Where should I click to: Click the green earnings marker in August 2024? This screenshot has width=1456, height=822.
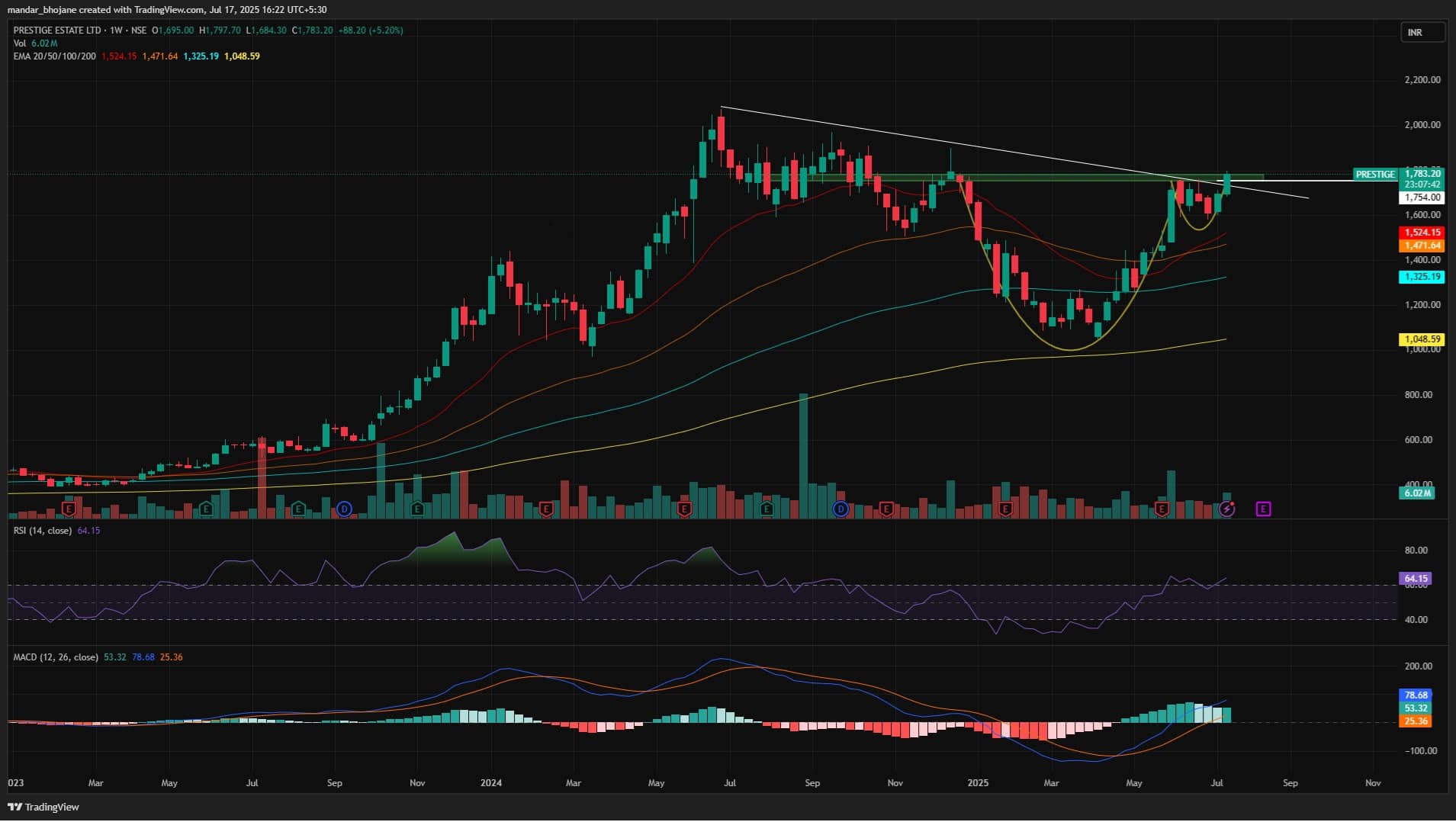(x=767, y=509)
